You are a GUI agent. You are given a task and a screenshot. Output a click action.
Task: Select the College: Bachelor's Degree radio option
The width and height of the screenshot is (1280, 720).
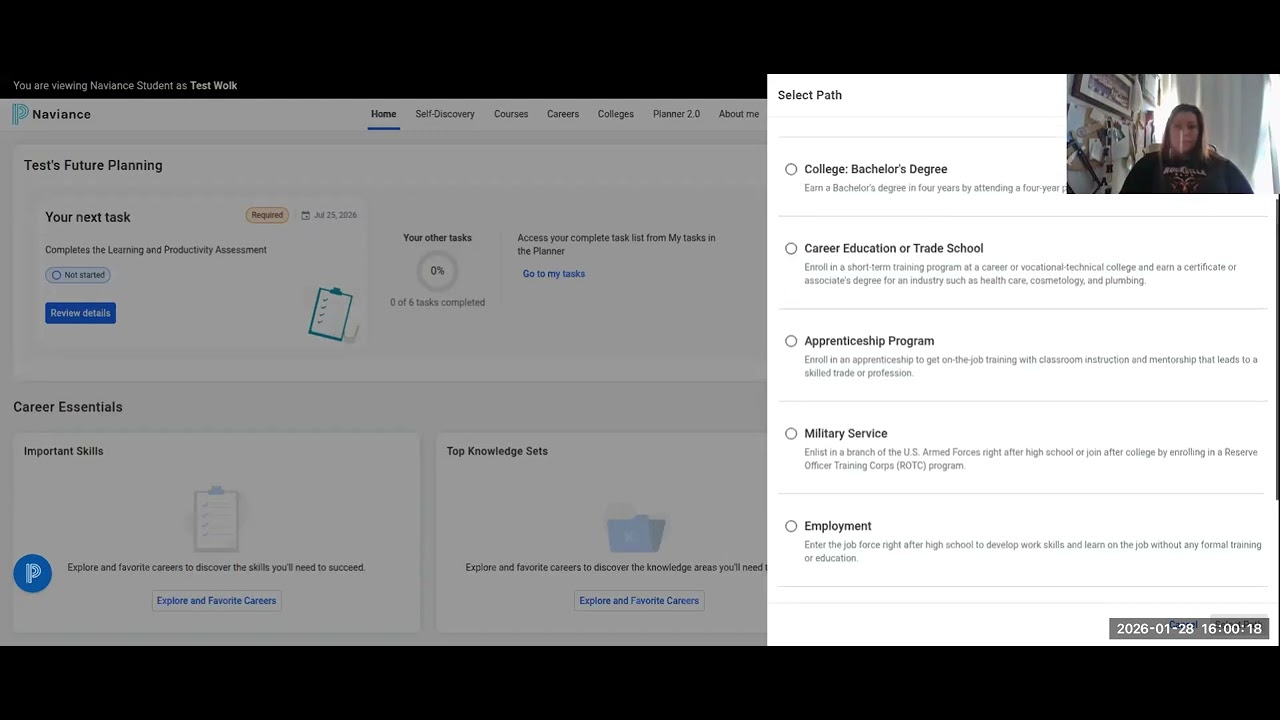coord(791,169)
